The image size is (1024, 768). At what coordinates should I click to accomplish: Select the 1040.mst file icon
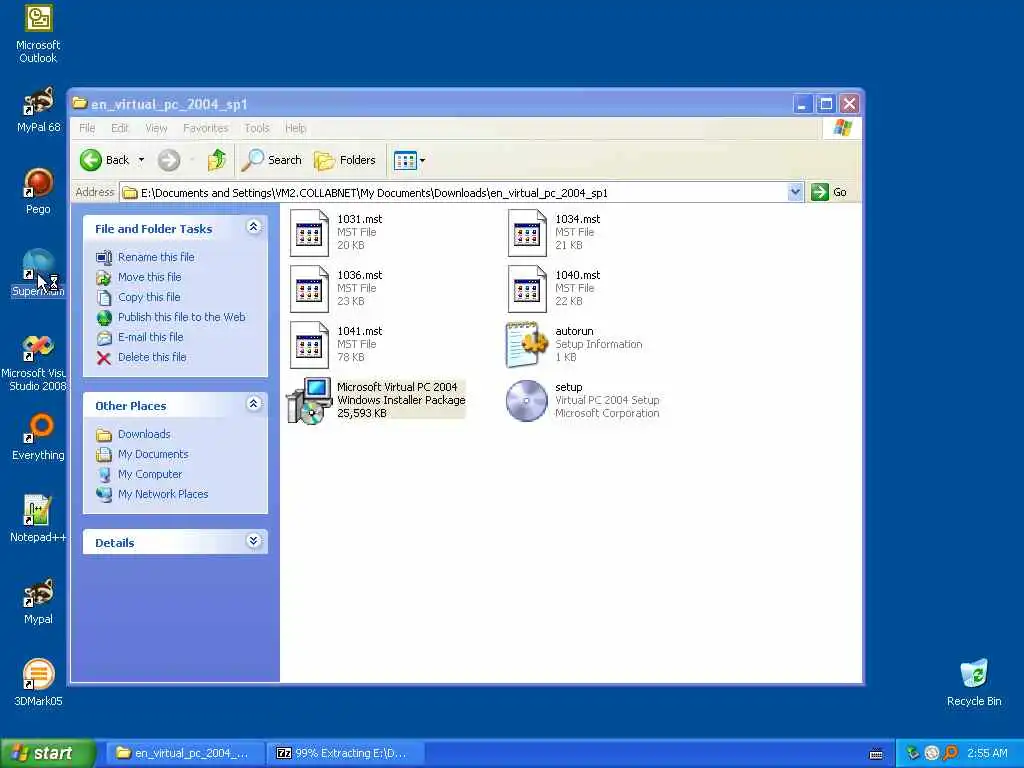(x=527, y=289)
